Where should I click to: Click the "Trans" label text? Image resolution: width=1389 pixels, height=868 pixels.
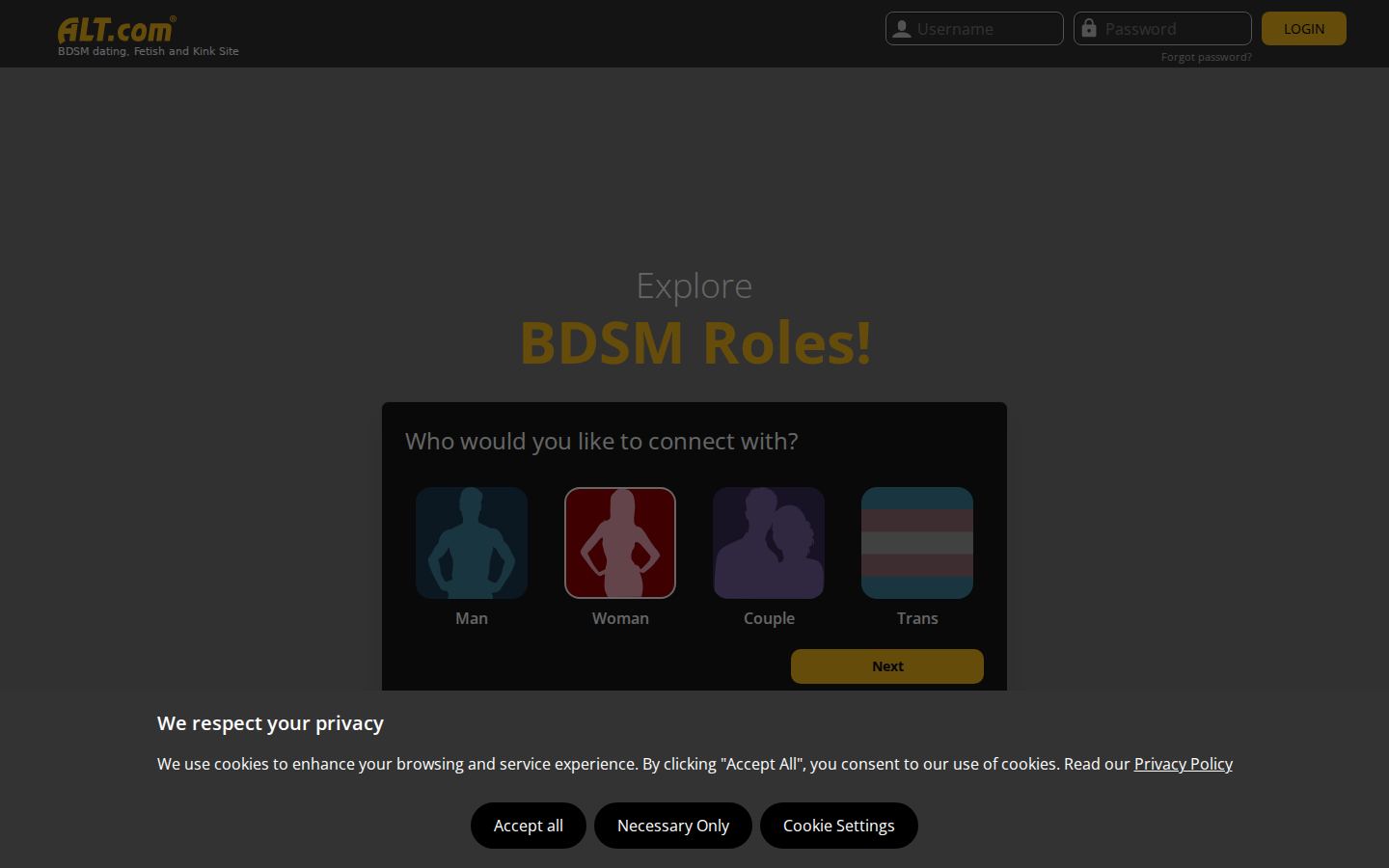917,618
